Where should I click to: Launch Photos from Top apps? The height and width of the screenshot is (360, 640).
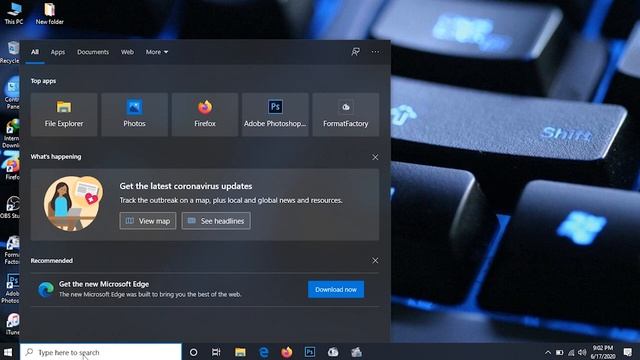(134, 114)
